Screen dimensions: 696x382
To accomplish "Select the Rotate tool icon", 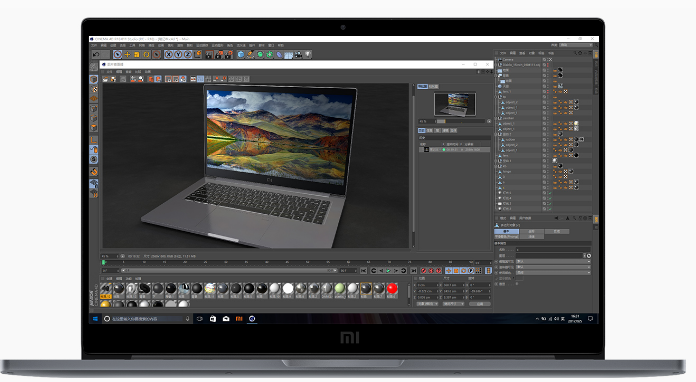I will tap(146, 55).
